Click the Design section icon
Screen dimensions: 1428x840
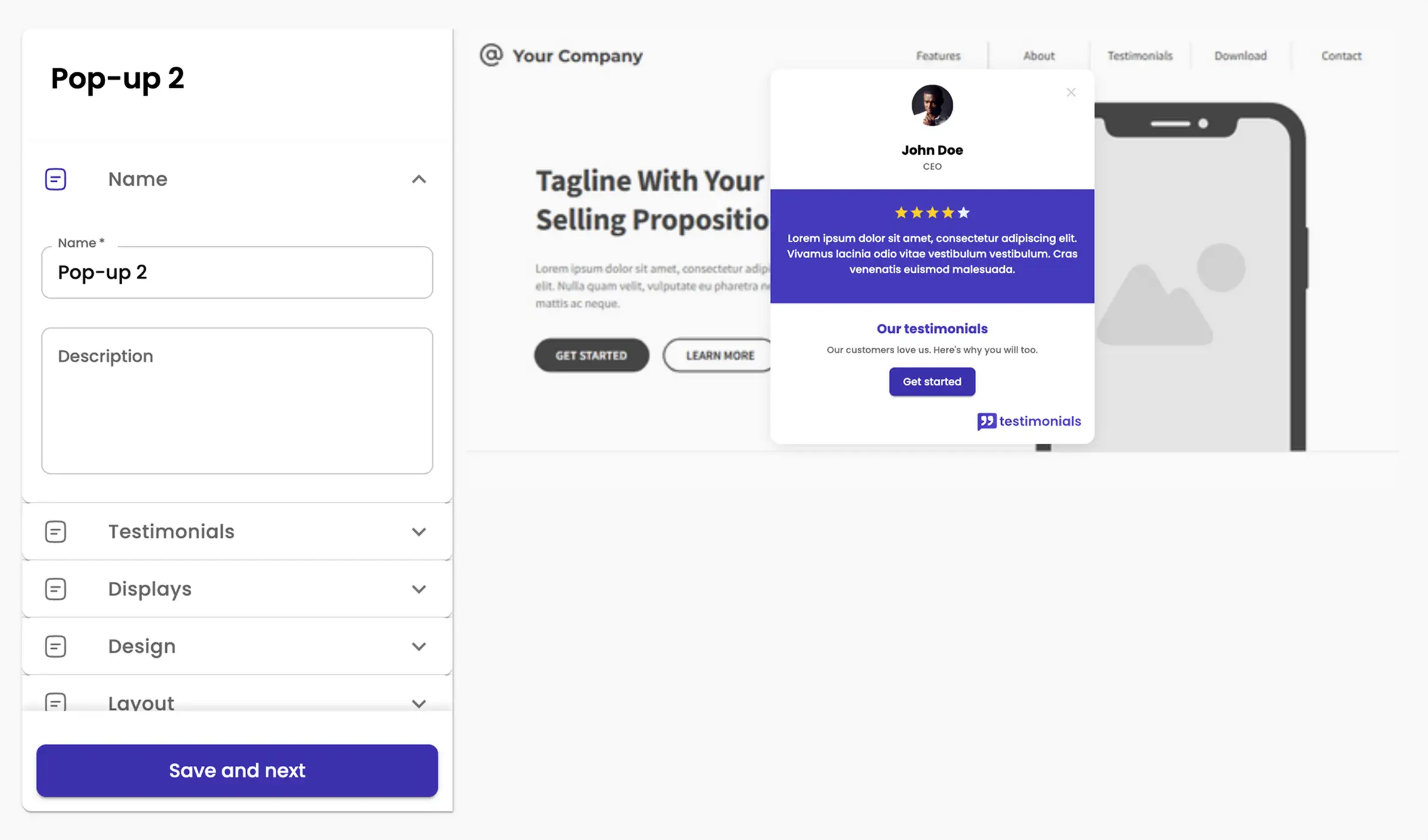pos(55,646)
